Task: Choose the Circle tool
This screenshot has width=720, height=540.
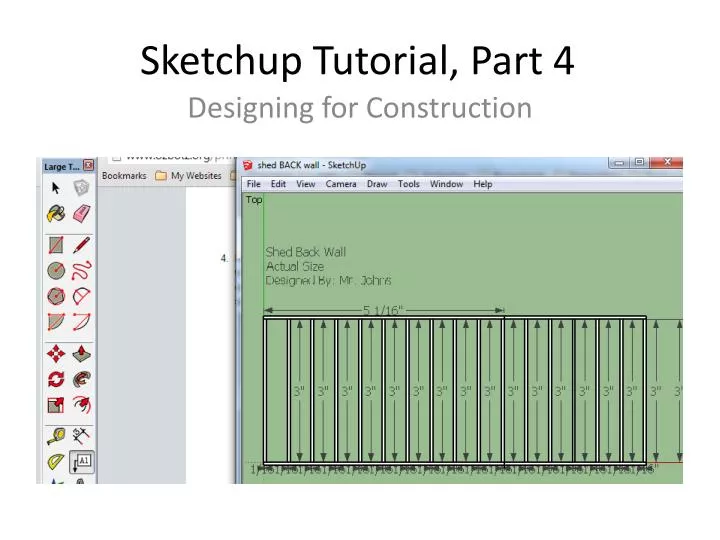Action: [x=56, y=271]
